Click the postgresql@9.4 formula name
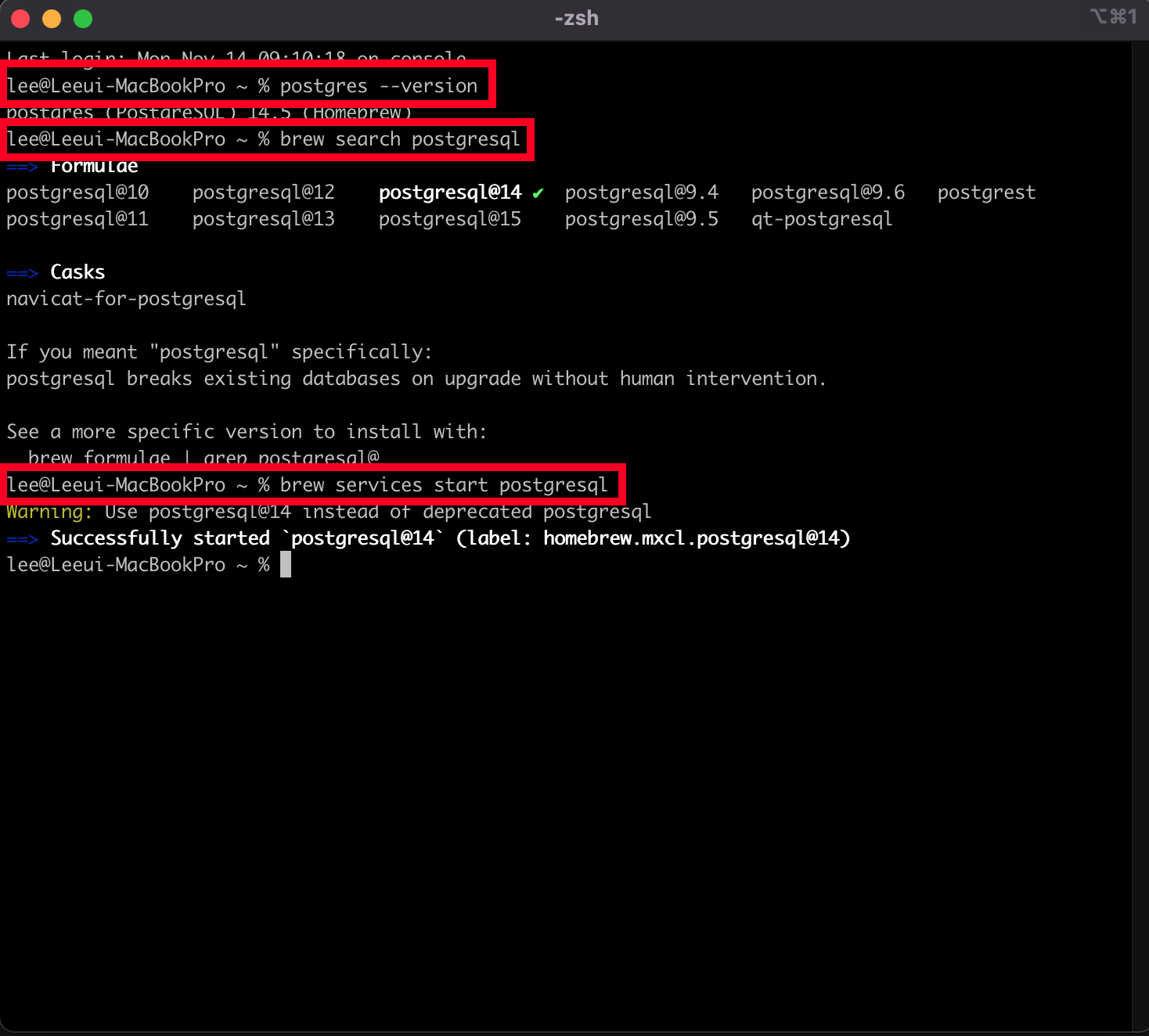The image size is (1149, 1036). point(642,192)
